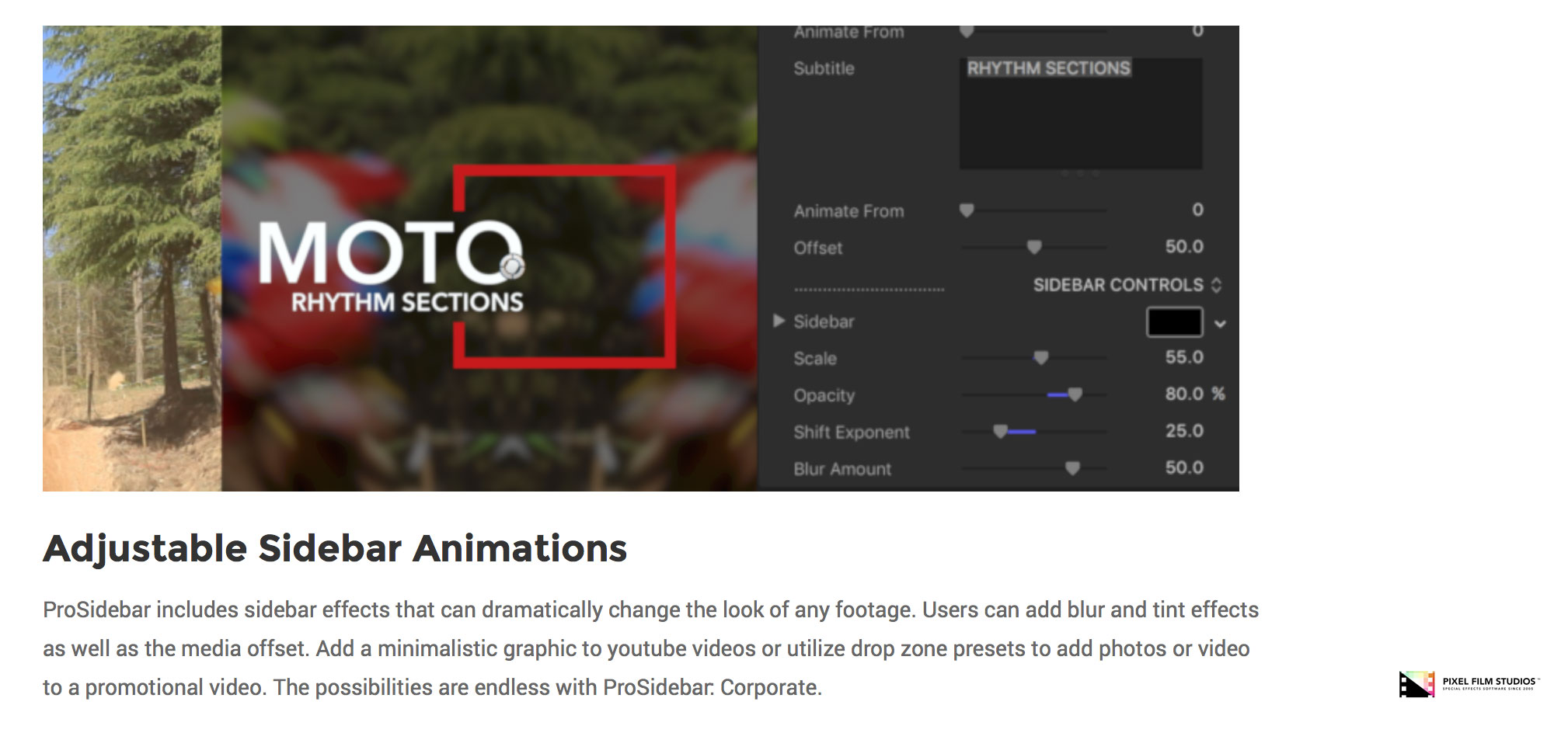Viewport: 1568px width, 733px height.
Task: Click the Pixel Film Studios logo
Action: [1469, 683]
